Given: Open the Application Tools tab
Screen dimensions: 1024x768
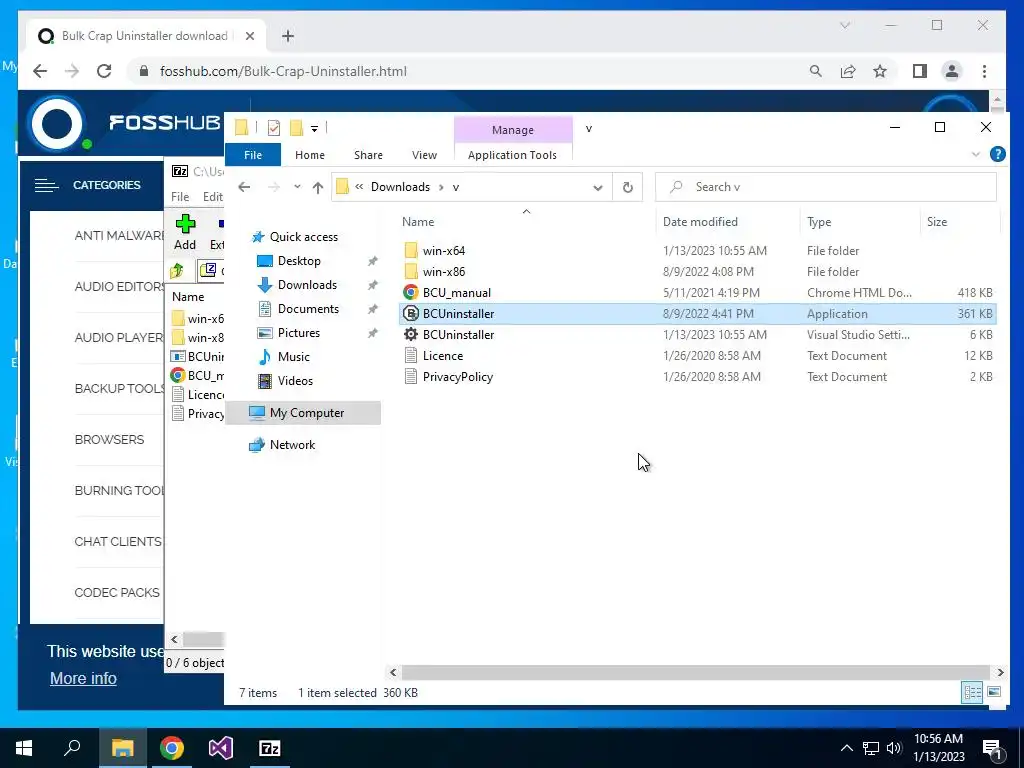Looking at the screenshot, I should point(512,155).
